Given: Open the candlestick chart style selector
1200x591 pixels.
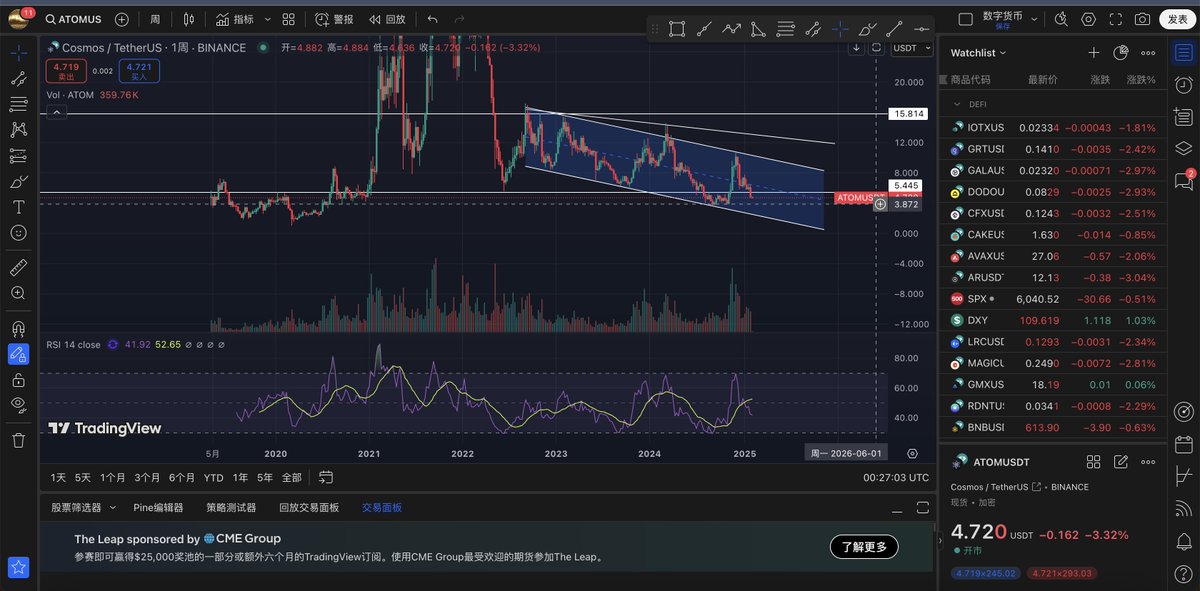Looking at the screenshot, I should pyautogui.click(x=189, y=19).
